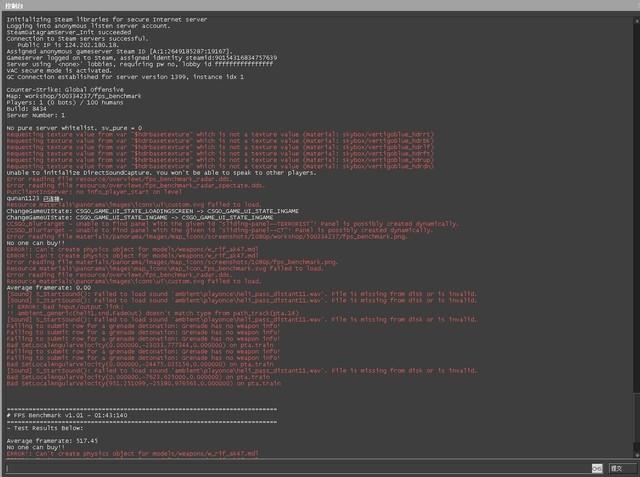Select the 'Server Number: 1' line

pyautogui.click(x=36, y=115)
